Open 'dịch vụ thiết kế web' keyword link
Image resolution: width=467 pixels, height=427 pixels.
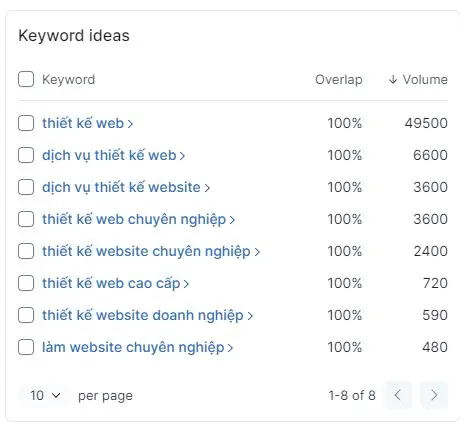pos(113,155)
